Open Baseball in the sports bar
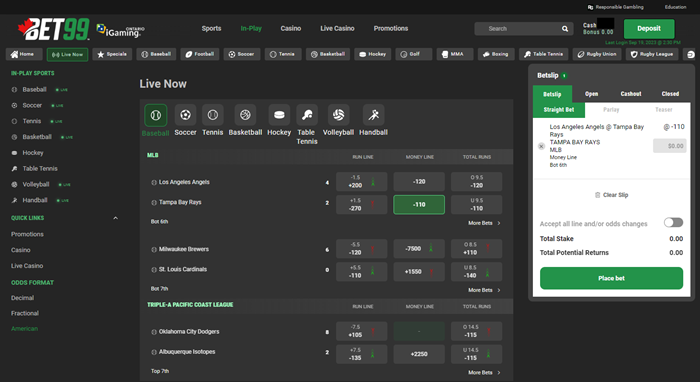Image resolution: width=700 pixels, height=382 pixels. click(156, 54)
